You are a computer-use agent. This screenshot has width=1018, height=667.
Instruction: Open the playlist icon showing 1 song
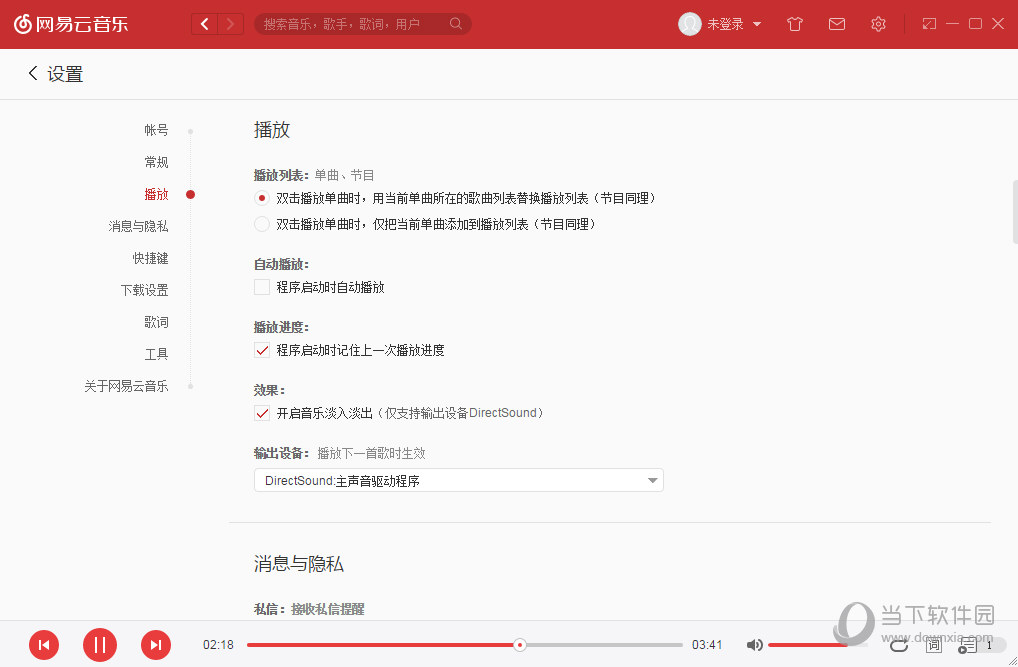(x=967, y=645)
